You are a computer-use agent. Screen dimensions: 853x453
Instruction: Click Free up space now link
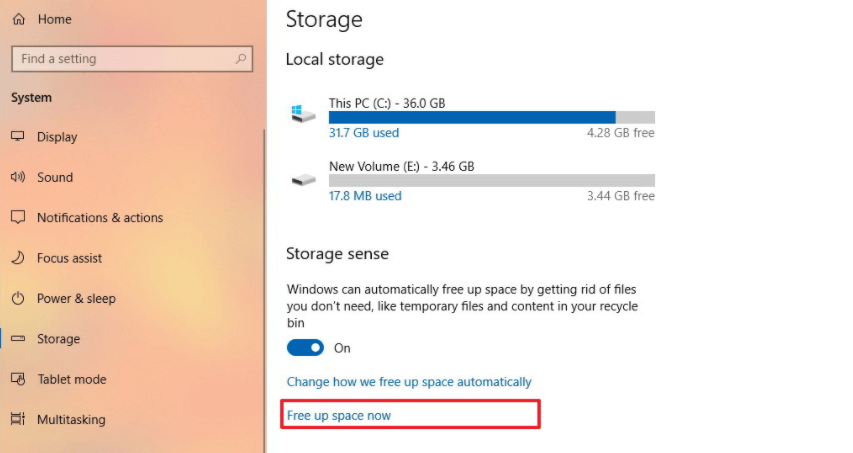point(339,415)
